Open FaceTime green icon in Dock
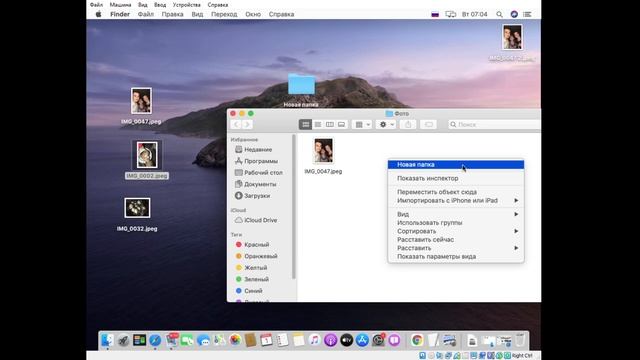 point(187,340)
